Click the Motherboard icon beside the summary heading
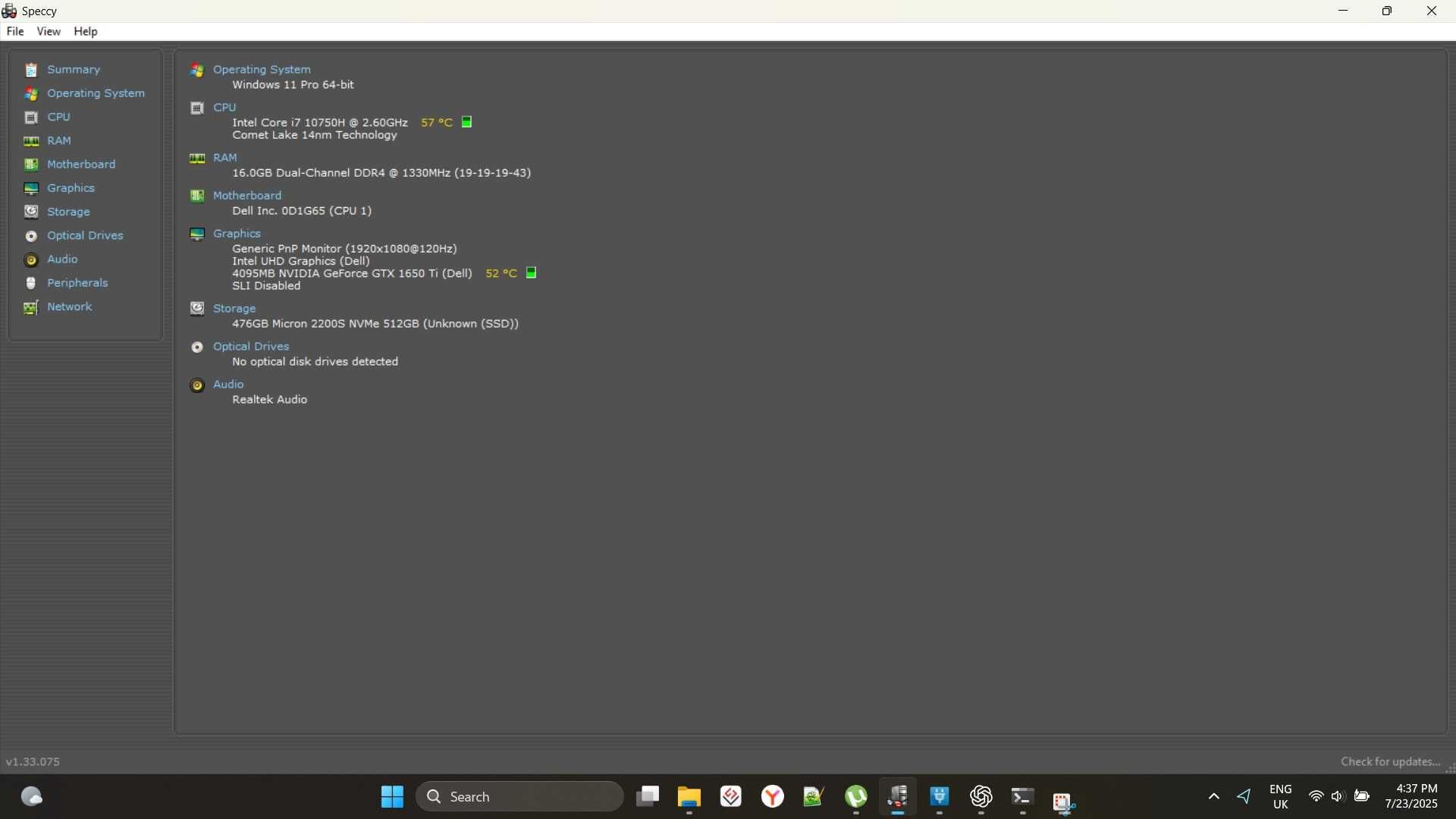 197,196
